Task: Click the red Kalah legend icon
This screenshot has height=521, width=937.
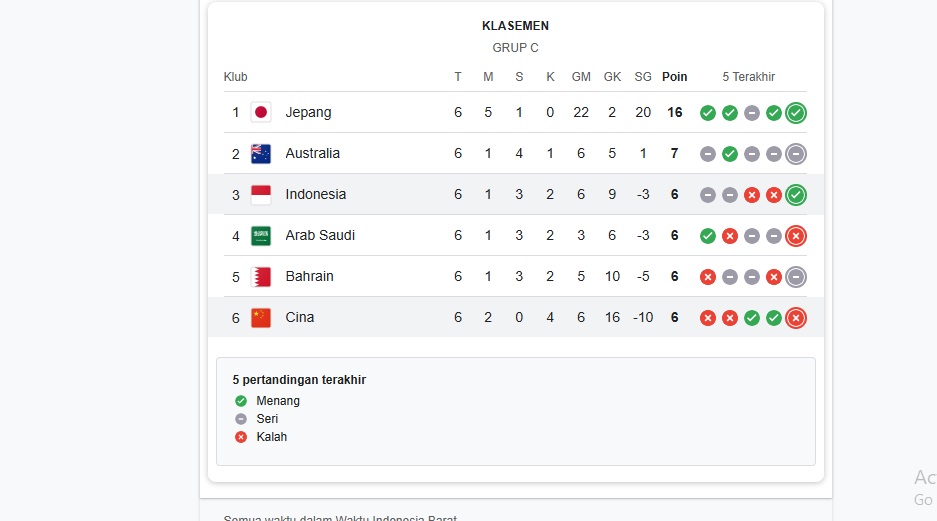Action: click(x=241, y=437)
